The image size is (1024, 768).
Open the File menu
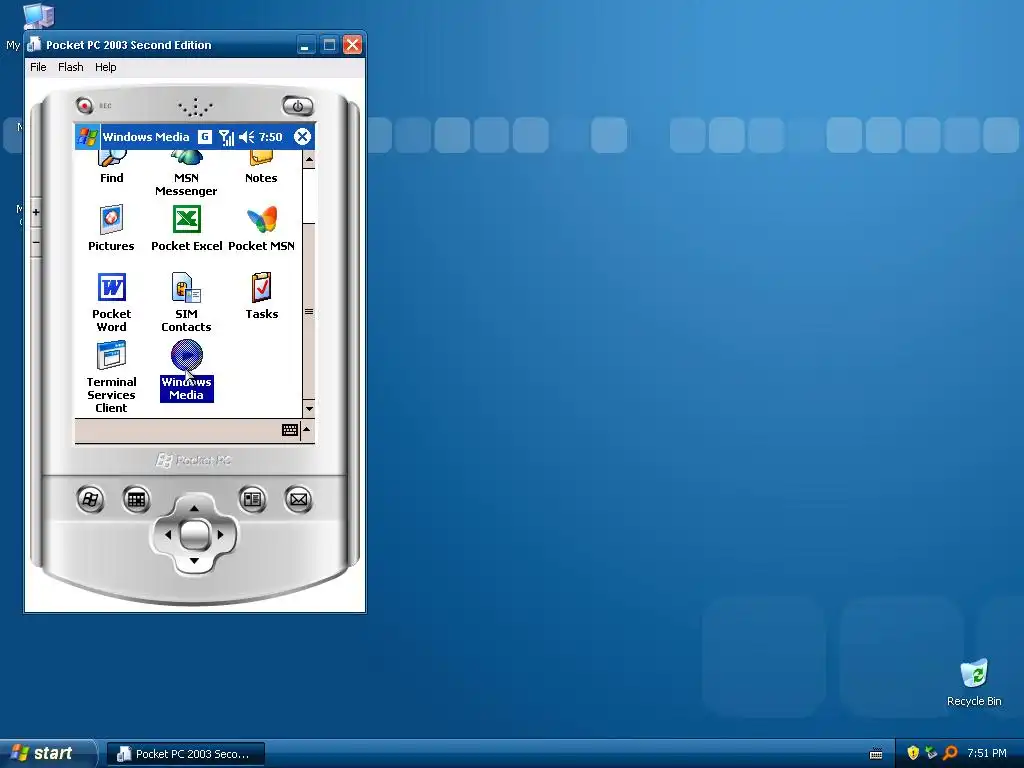click(x=38, y=67)
